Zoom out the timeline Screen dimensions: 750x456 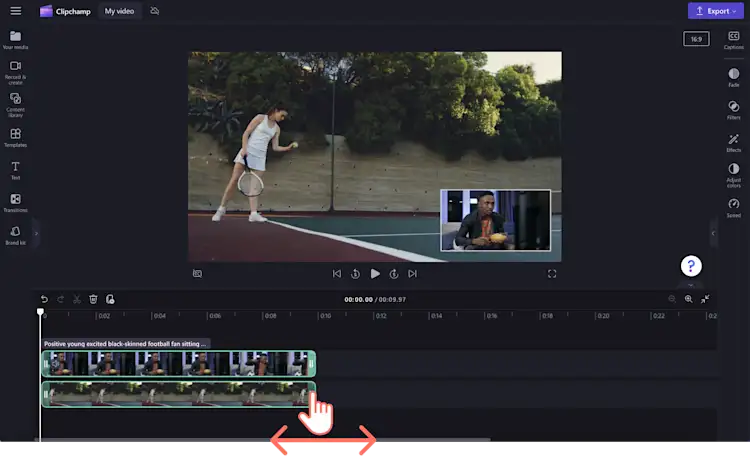click(672, 299)
